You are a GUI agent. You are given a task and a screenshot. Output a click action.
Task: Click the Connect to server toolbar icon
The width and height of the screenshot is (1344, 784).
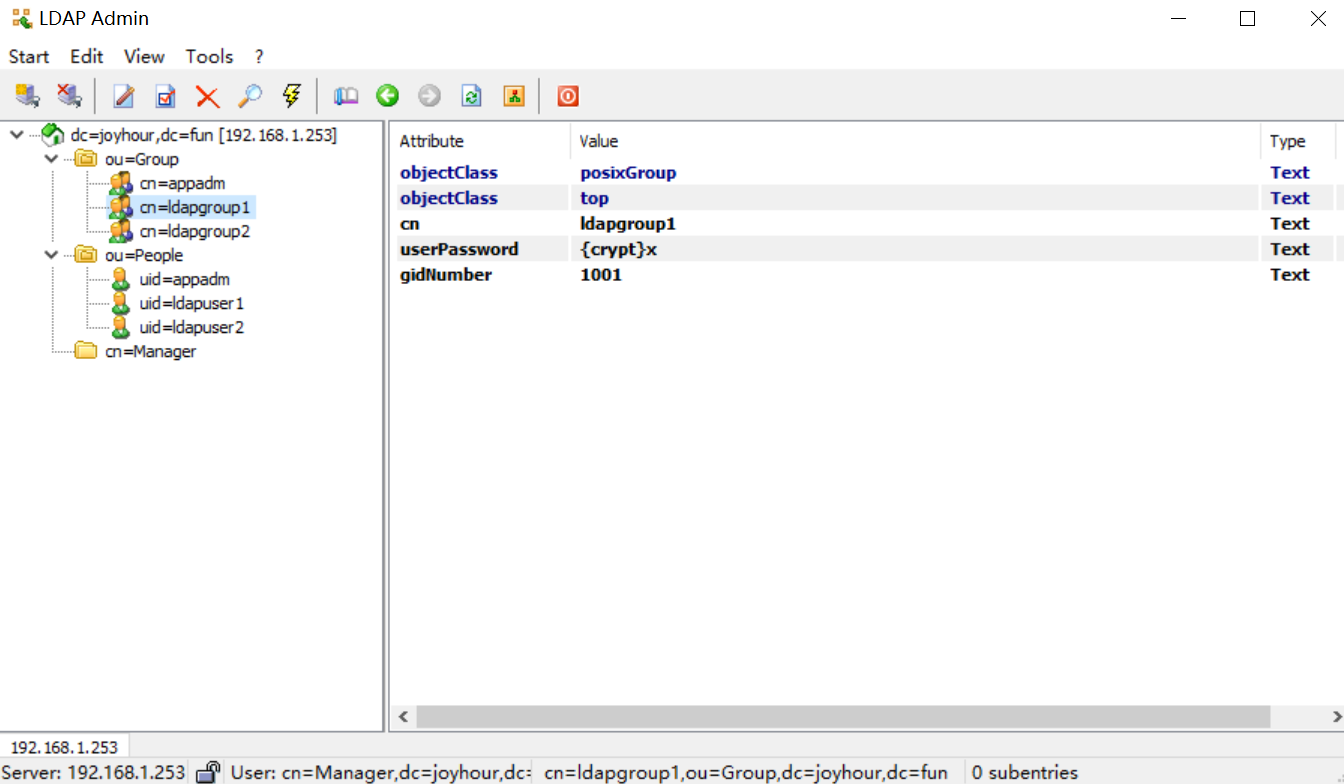27,96
